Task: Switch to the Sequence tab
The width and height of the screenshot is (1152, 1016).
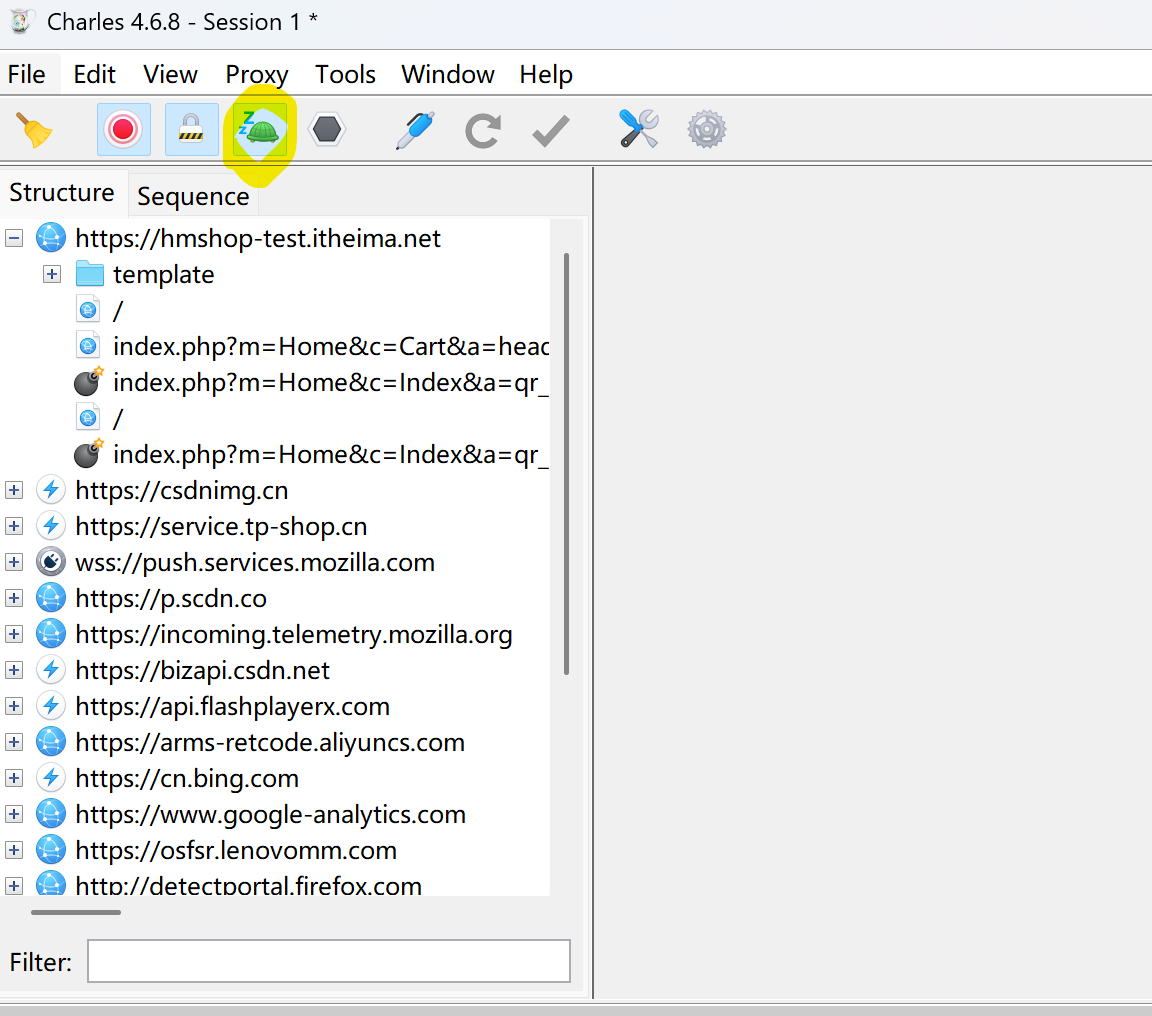Action: click(193, 196)
